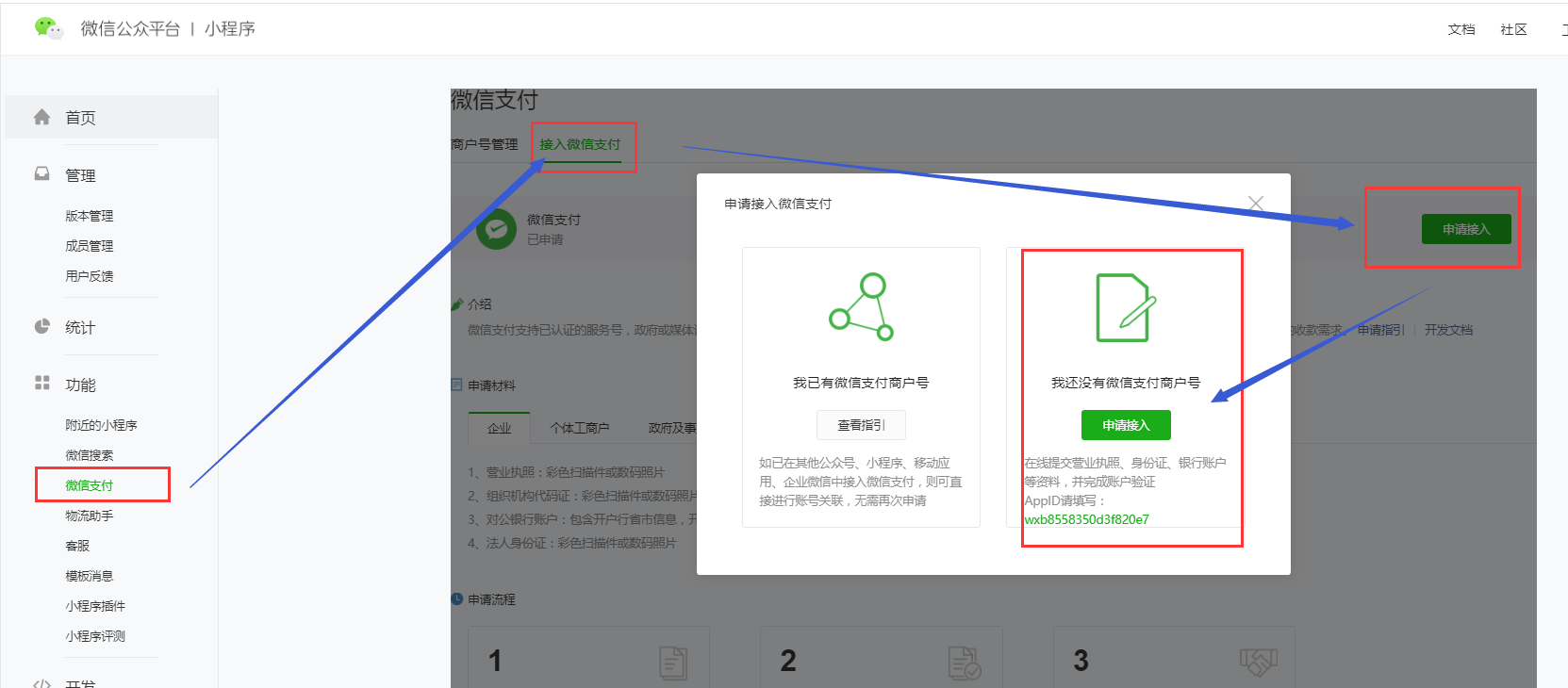Click the inbox icon beside 管理
Viewport: 1568px width, 688px height.
41,173
